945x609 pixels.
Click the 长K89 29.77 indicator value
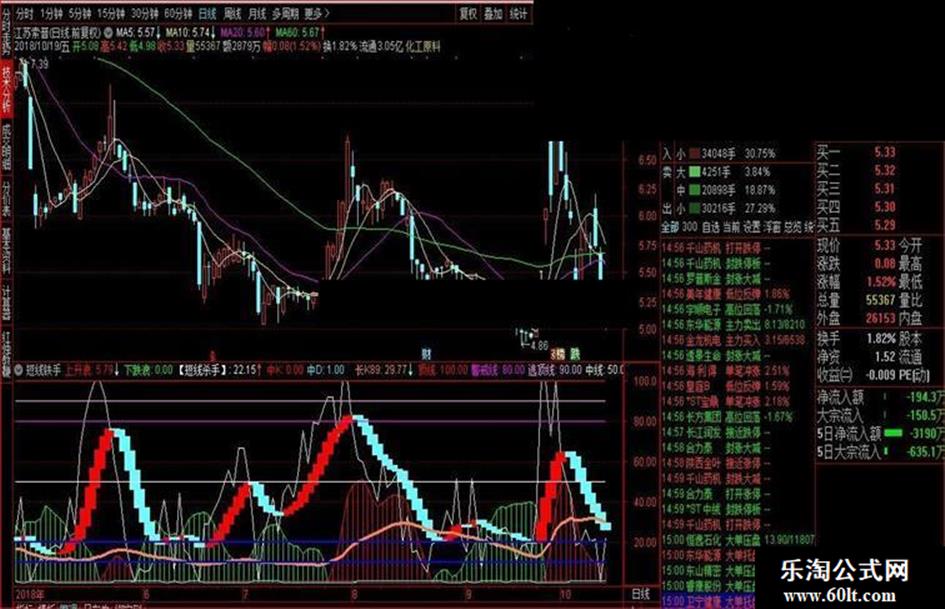(x=384, y=370)
